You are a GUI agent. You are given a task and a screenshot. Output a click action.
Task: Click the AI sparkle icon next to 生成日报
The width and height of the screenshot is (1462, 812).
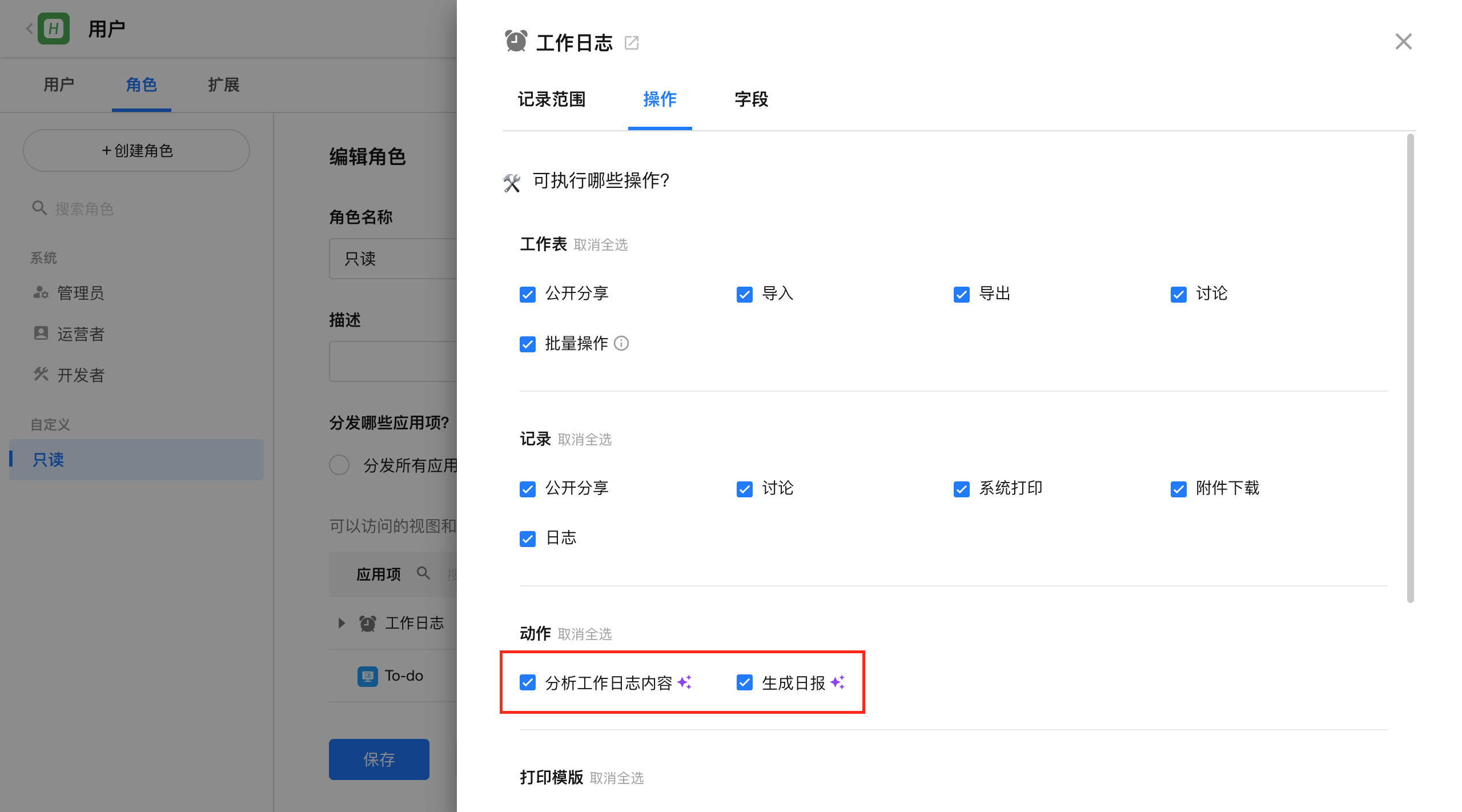tap(838, 682)
